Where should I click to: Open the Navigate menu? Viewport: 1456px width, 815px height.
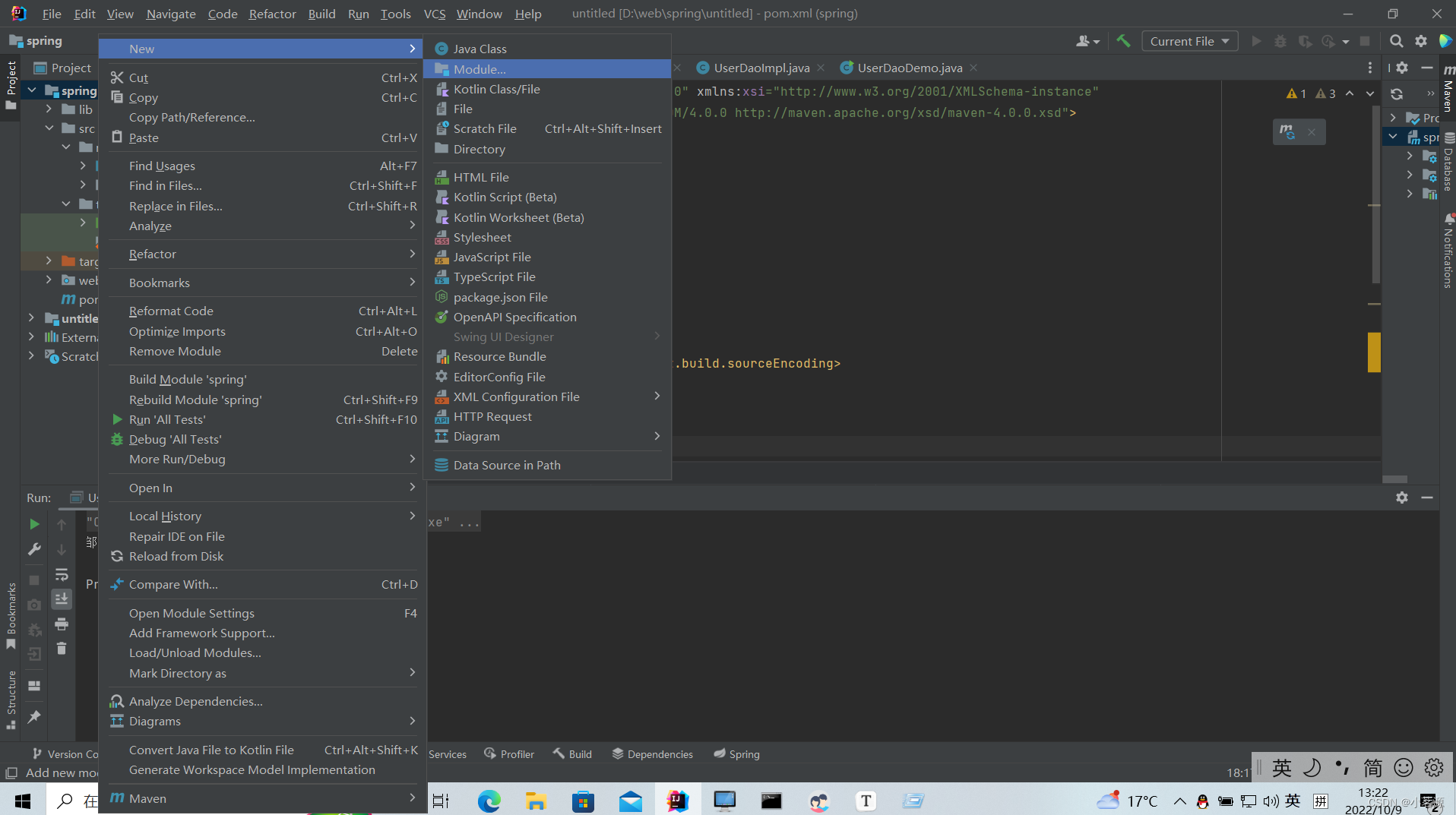coord(171,14)
